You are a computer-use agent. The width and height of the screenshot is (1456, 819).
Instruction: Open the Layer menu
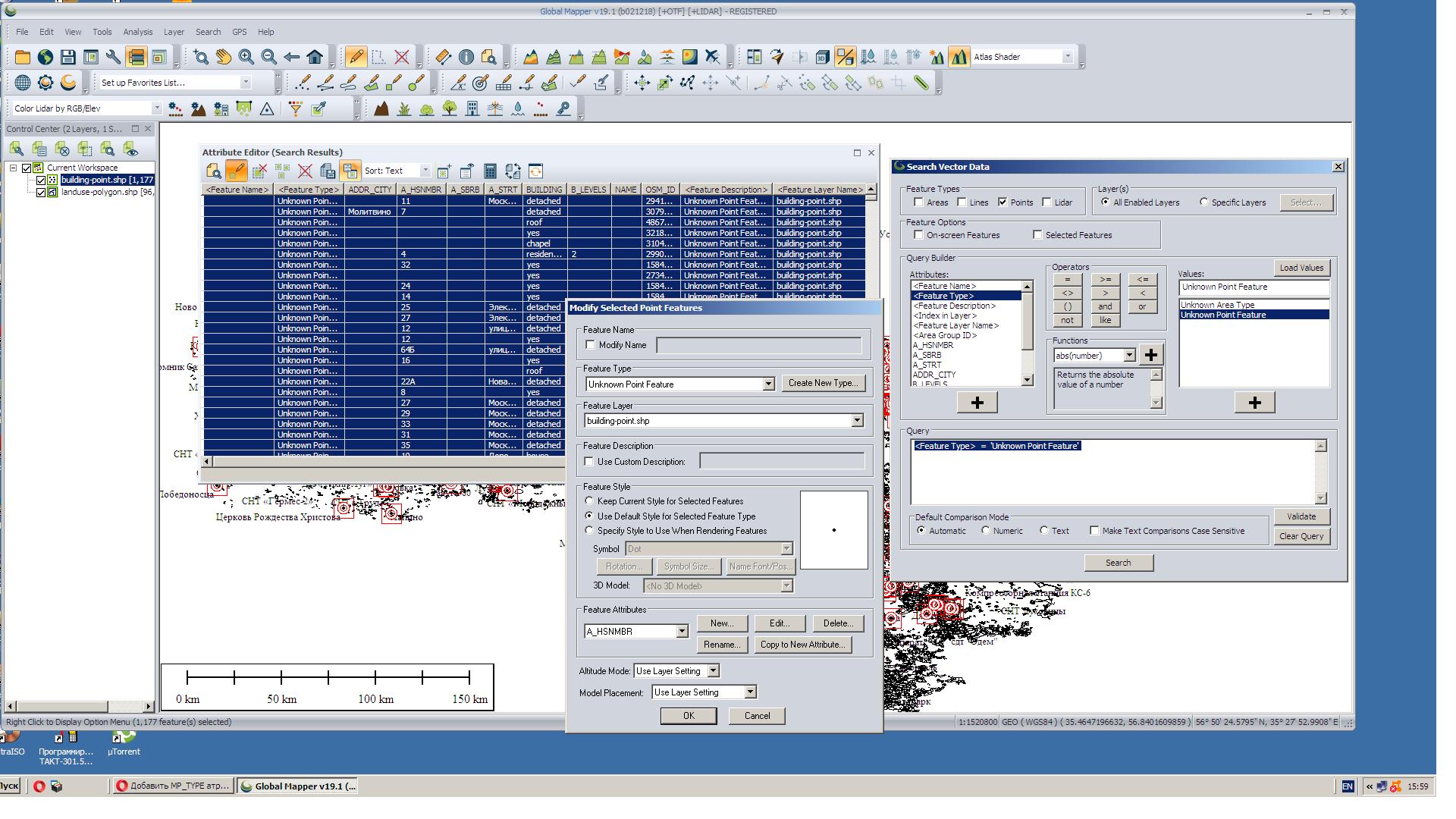[174, 32]
